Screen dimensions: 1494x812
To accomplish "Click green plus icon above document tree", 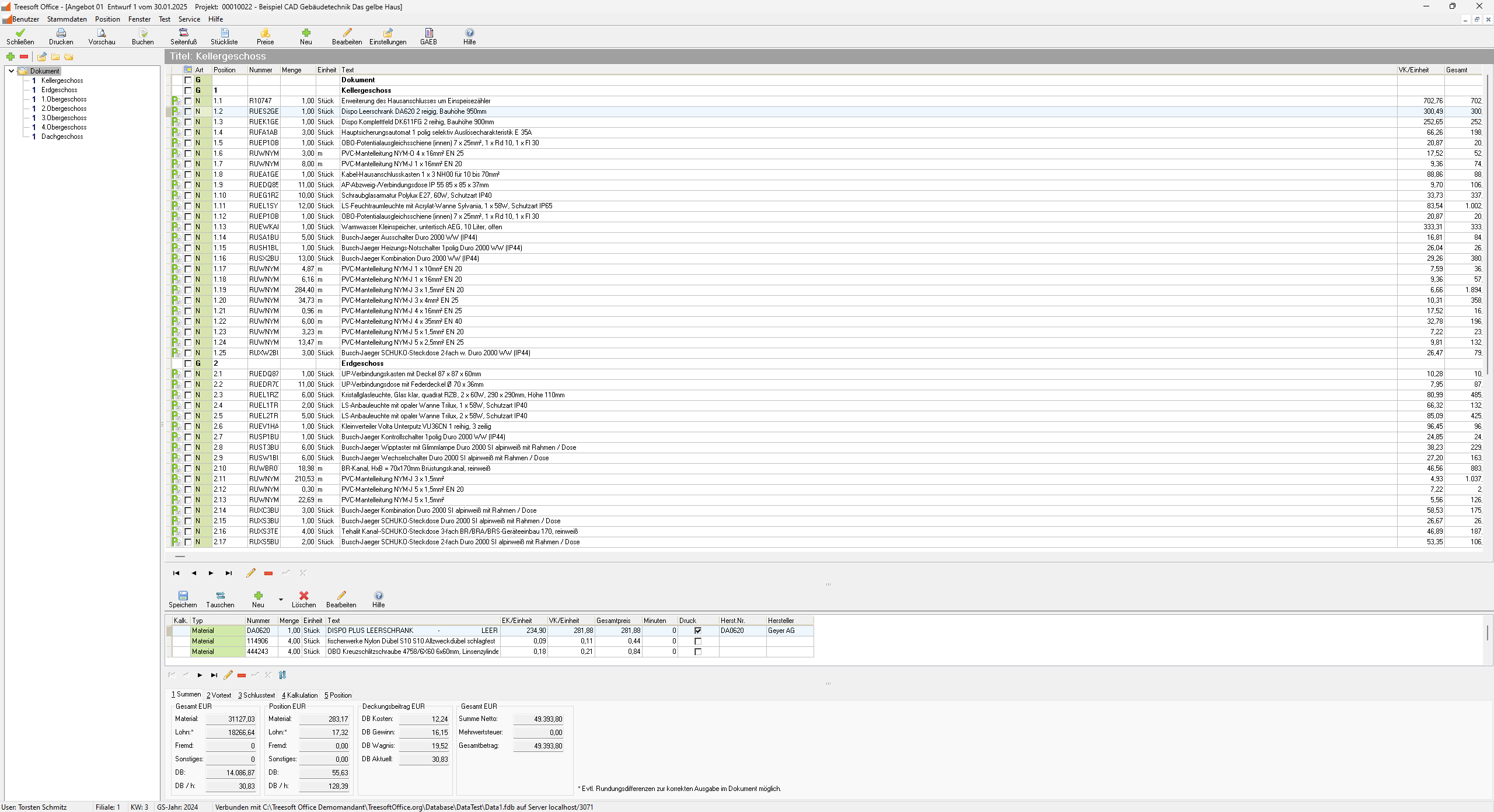I will (11, 57).
